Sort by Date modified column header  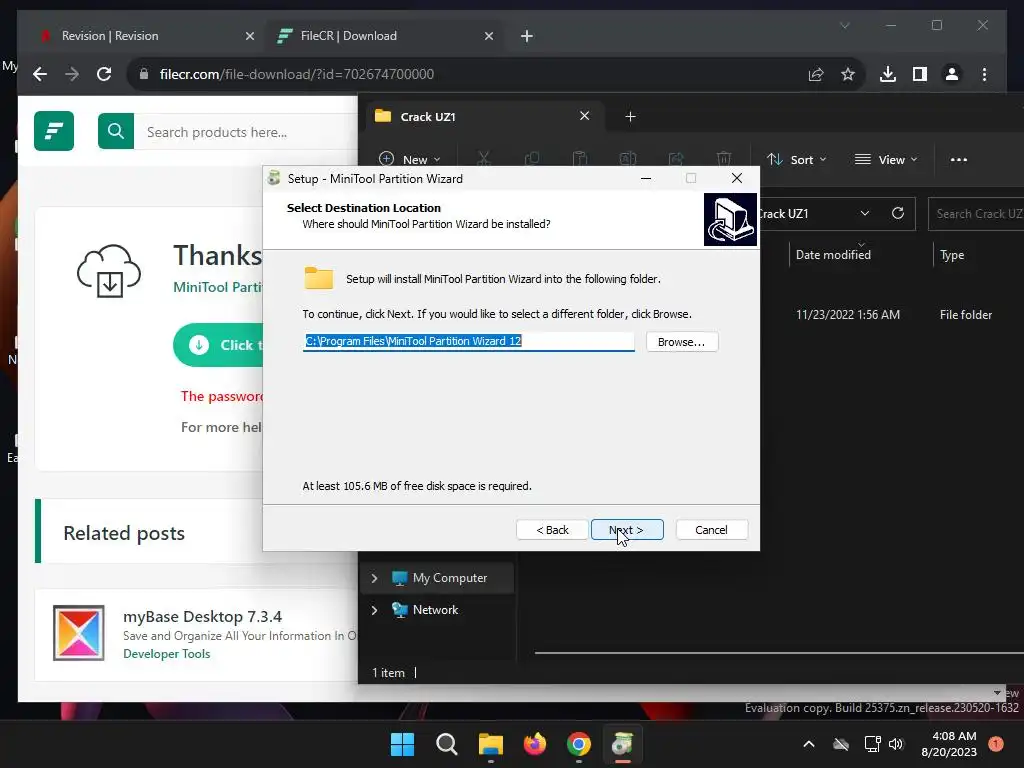point(833,255)
